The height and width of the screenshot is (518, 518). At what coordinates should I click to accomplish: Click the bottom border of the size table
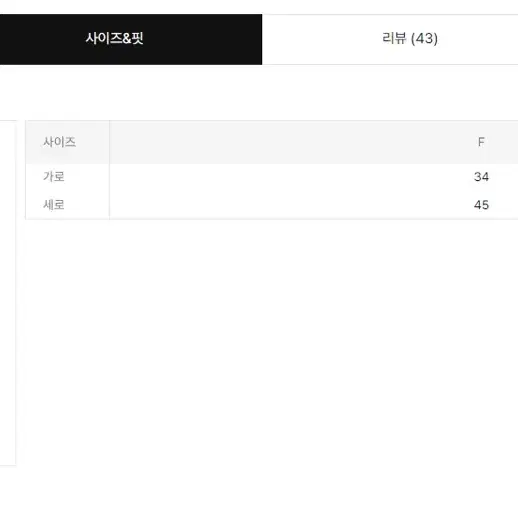[x=272, y=219]
